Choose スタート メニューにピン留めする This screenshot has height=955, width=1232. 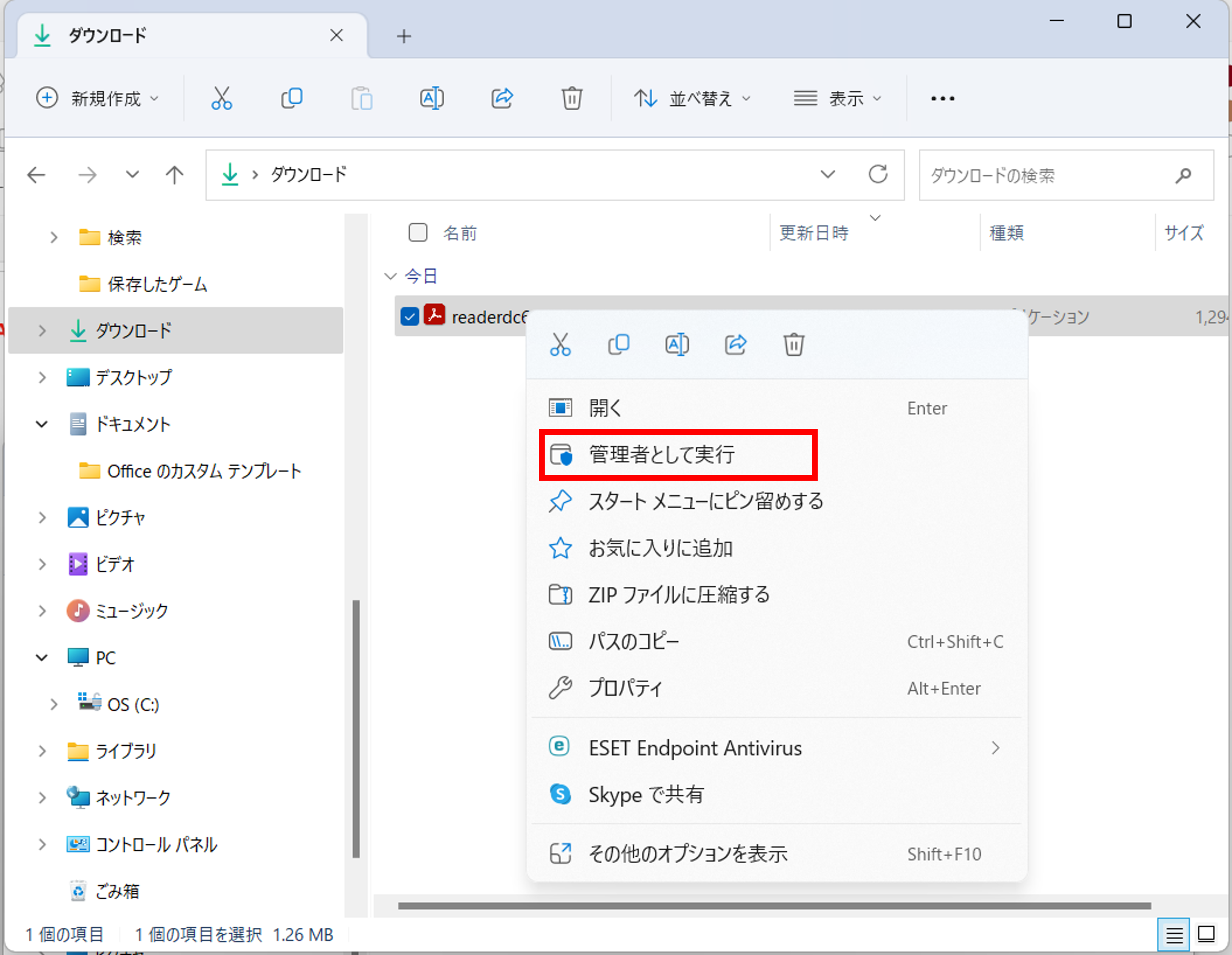(777, 501)
